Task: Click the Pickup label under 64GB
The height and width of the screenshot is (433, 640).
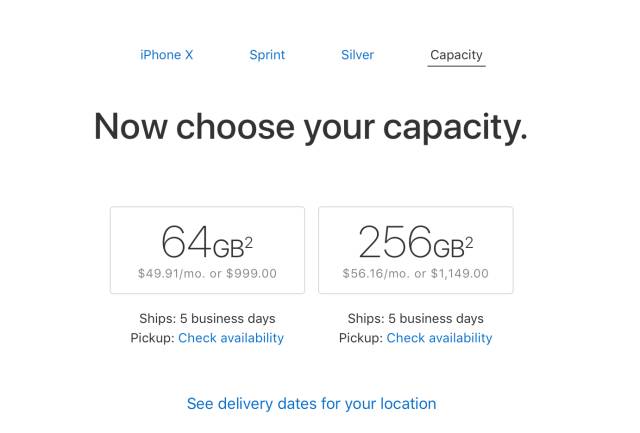Action: pyautogui.click(x=152, y=338)
